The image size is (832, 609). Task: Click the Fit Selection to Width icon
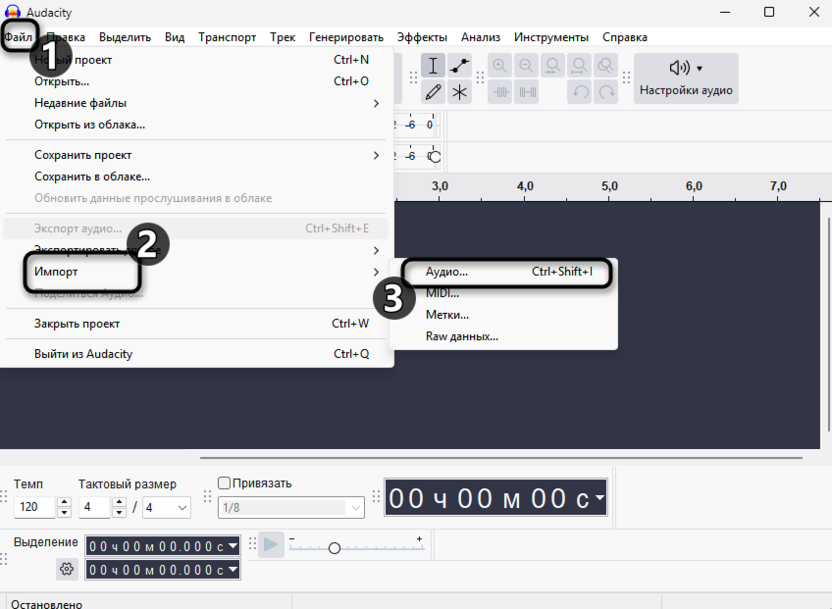click(x=553, y=66)
